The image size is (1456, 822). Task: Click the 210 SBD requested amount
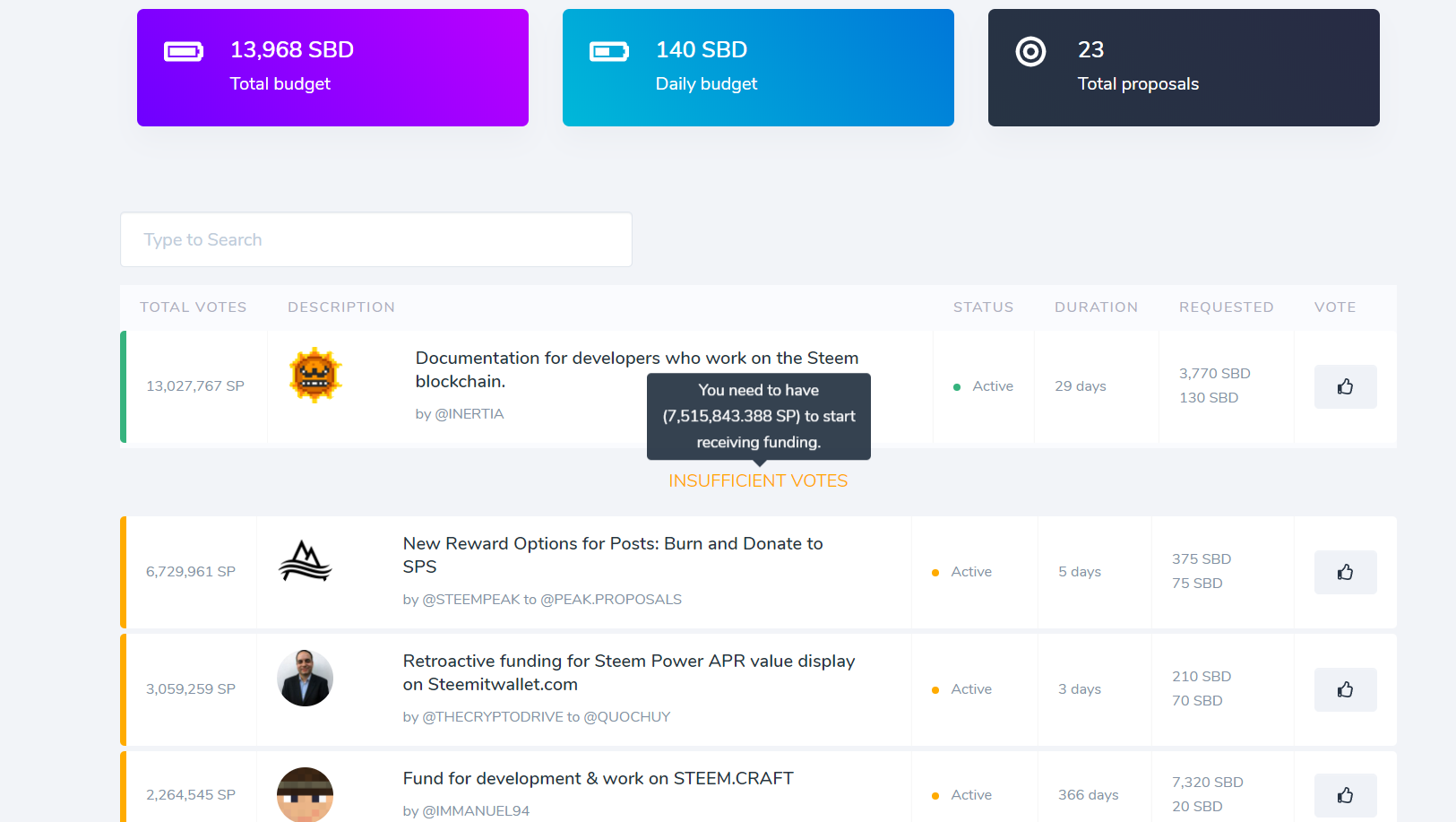[x=1202, y=677]
